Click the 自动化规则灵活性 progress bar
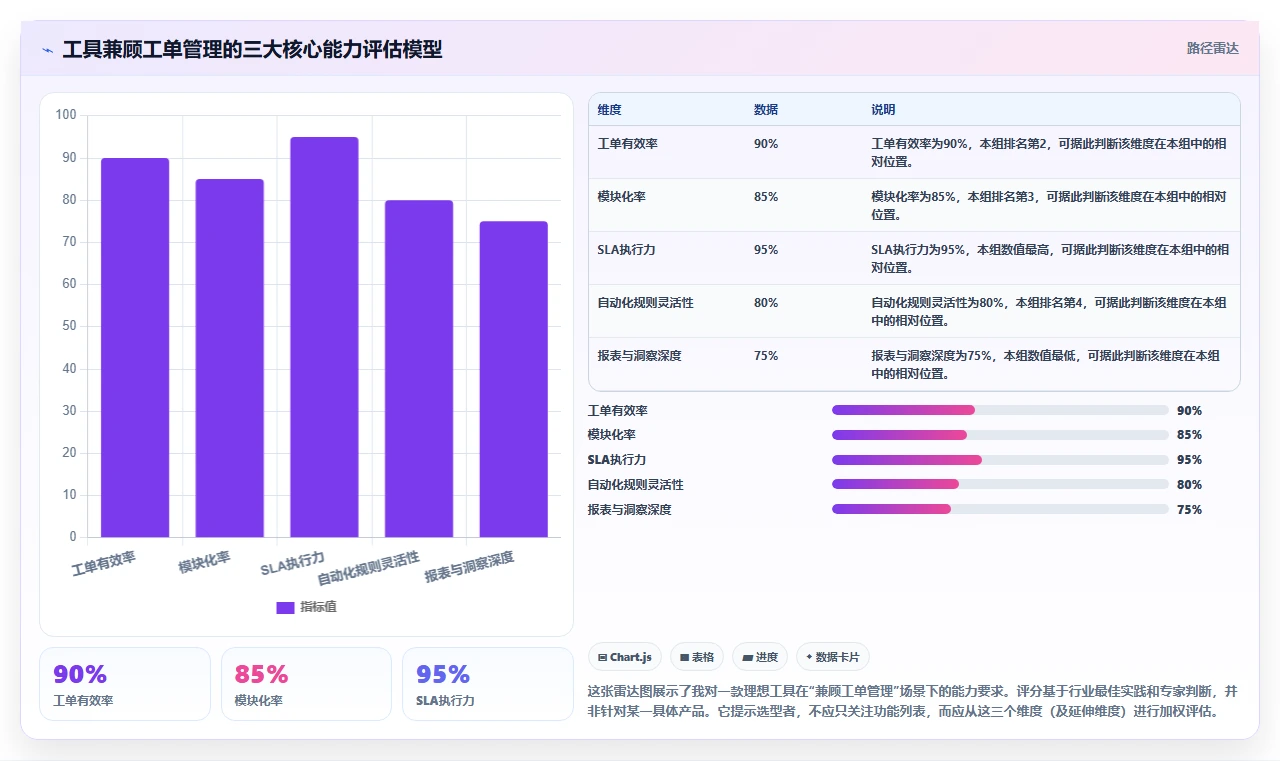This screenshot has height=761, width=1280. (1000, 484)
